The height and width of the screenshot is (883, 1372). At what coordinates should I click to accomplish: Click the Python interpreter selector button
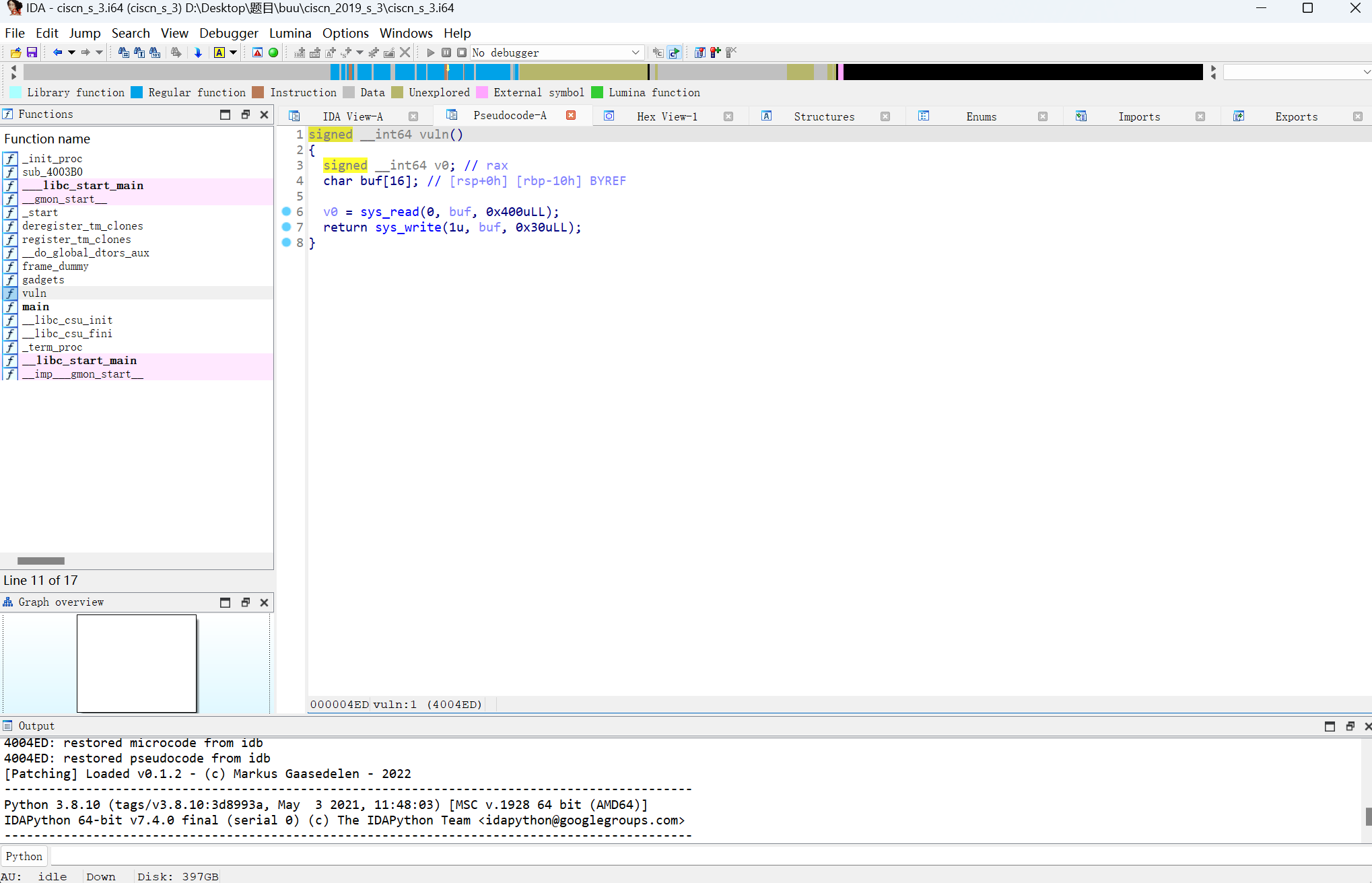[24, 856]
